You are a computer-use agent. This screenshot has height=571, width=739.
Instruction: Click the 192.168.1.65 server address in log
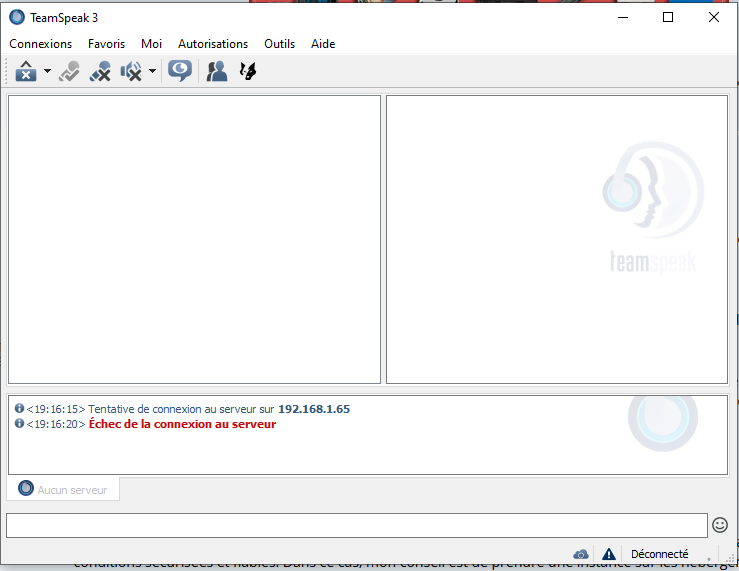314,409
